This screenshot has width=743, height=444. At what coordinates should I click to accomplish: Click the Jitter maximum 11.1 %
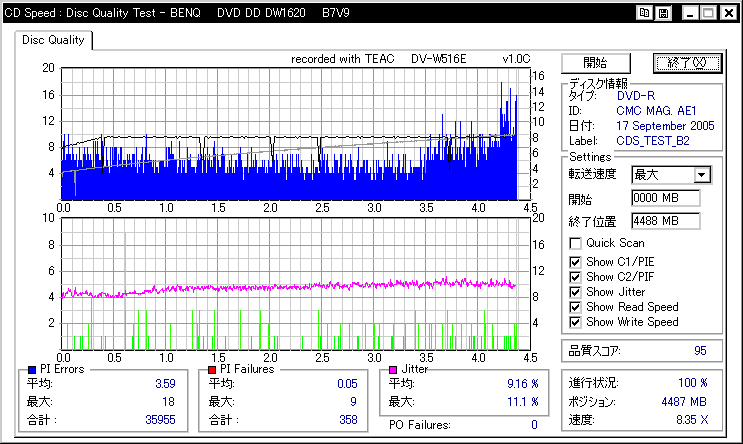coord(523,402)
